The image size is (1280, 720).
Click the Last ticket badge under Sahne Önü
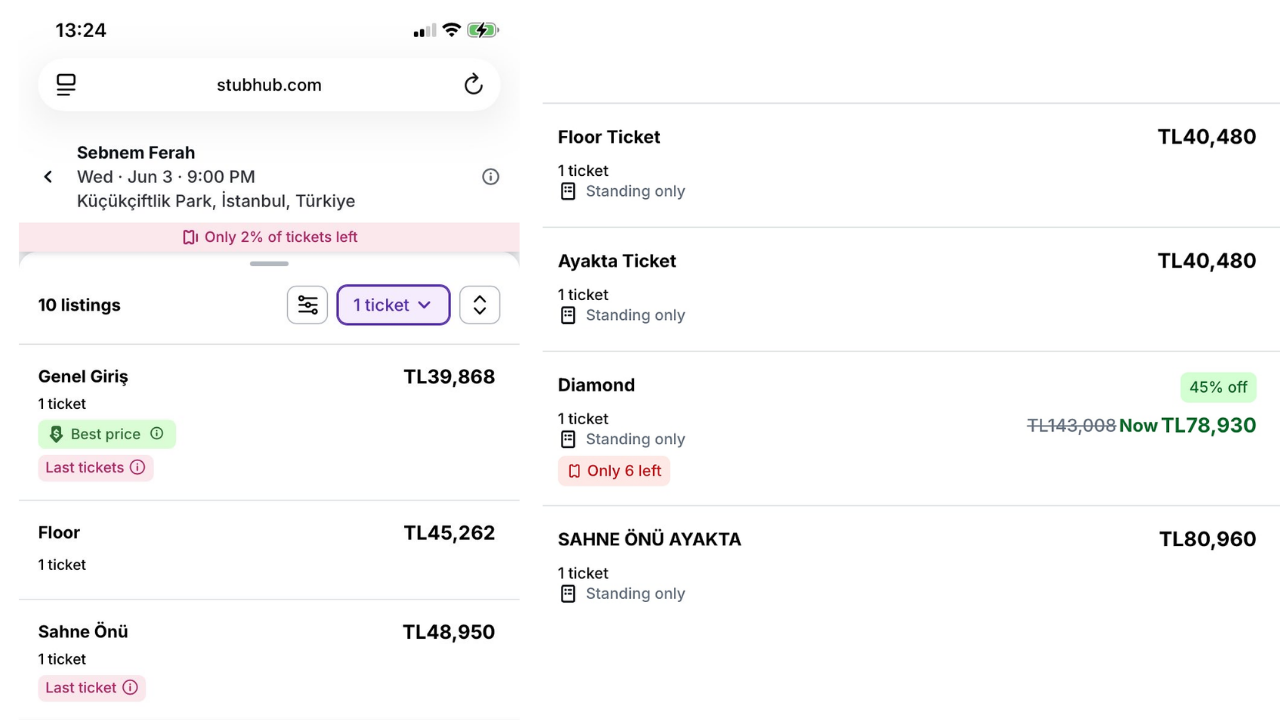92,688
